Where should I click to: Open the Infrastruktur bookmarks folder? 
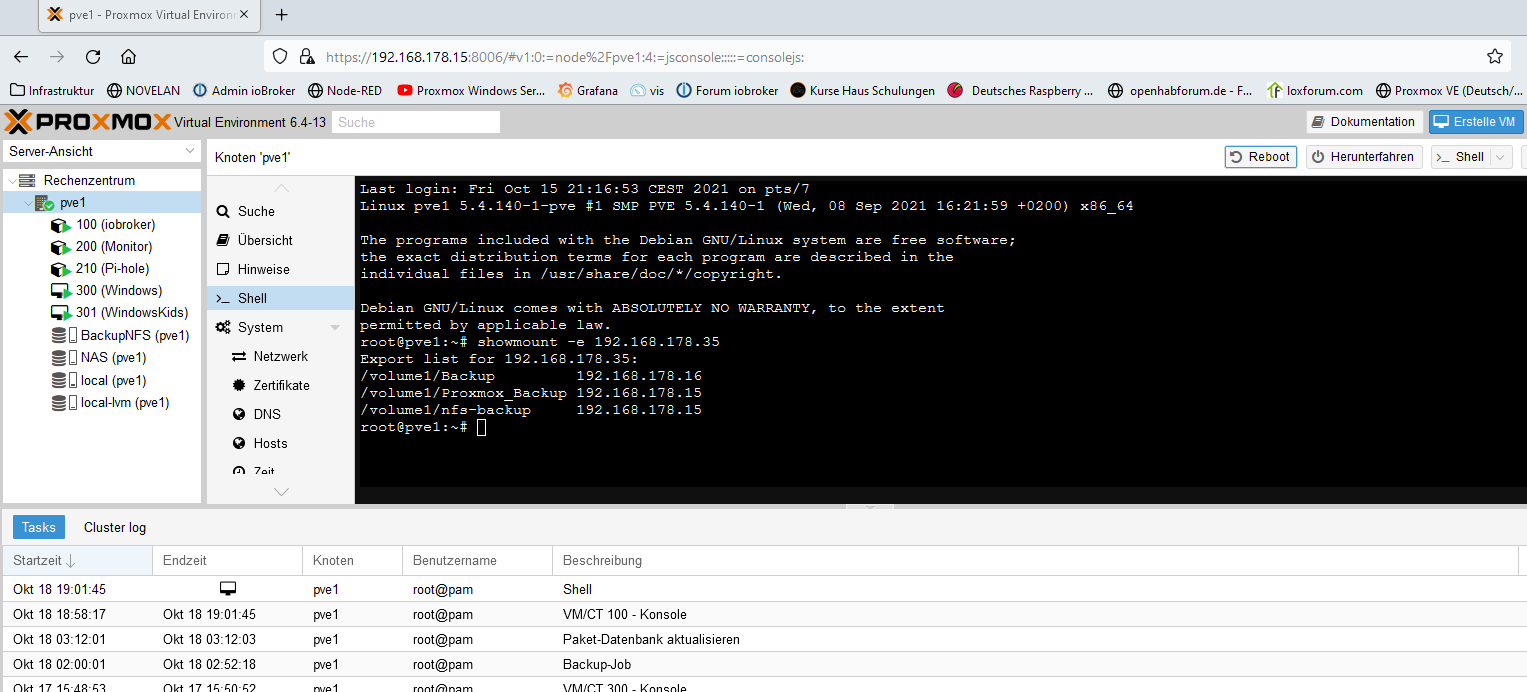(x=50, y=90)
